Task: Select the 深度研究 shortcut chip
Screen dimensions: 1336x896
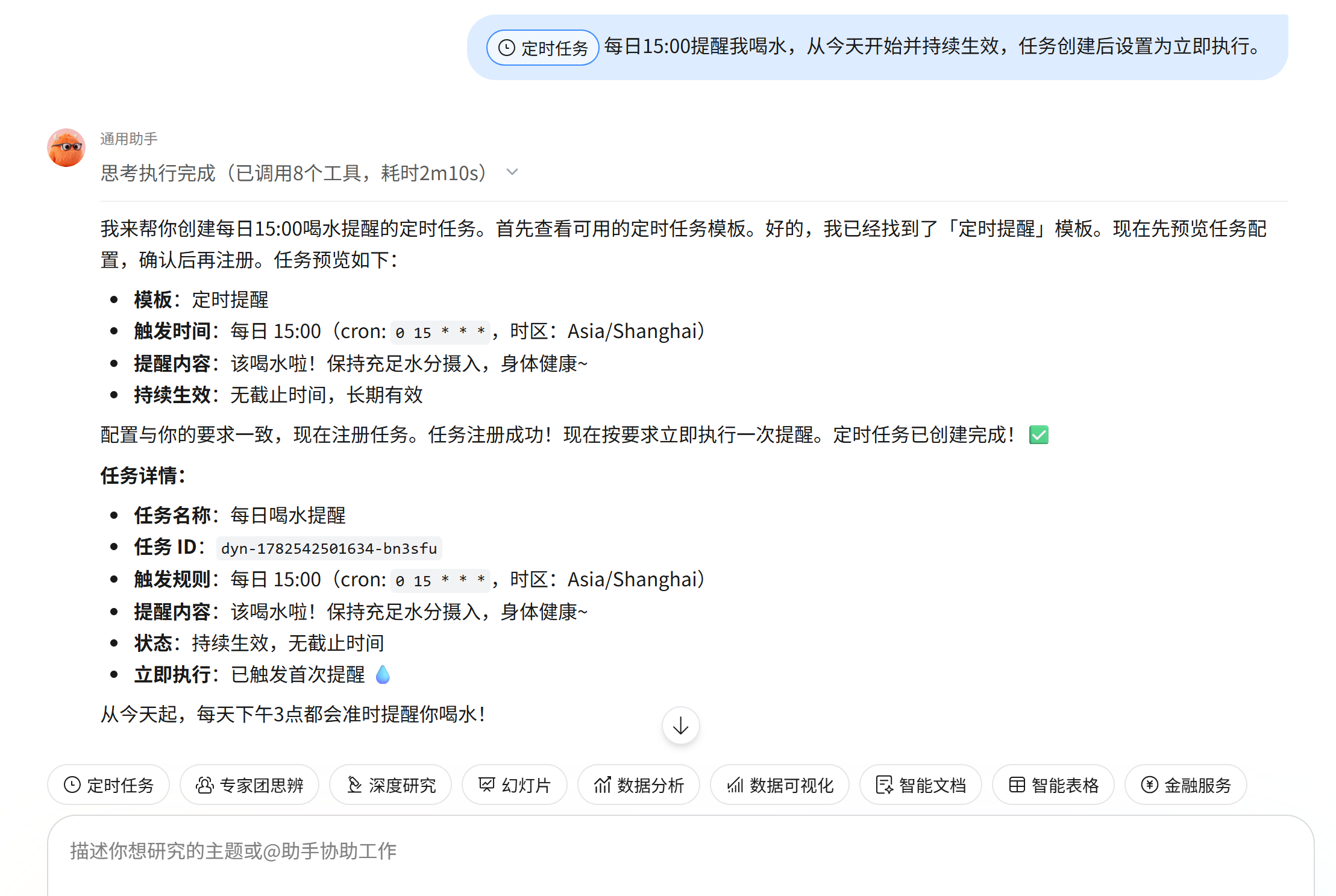Action: point(390,785)
